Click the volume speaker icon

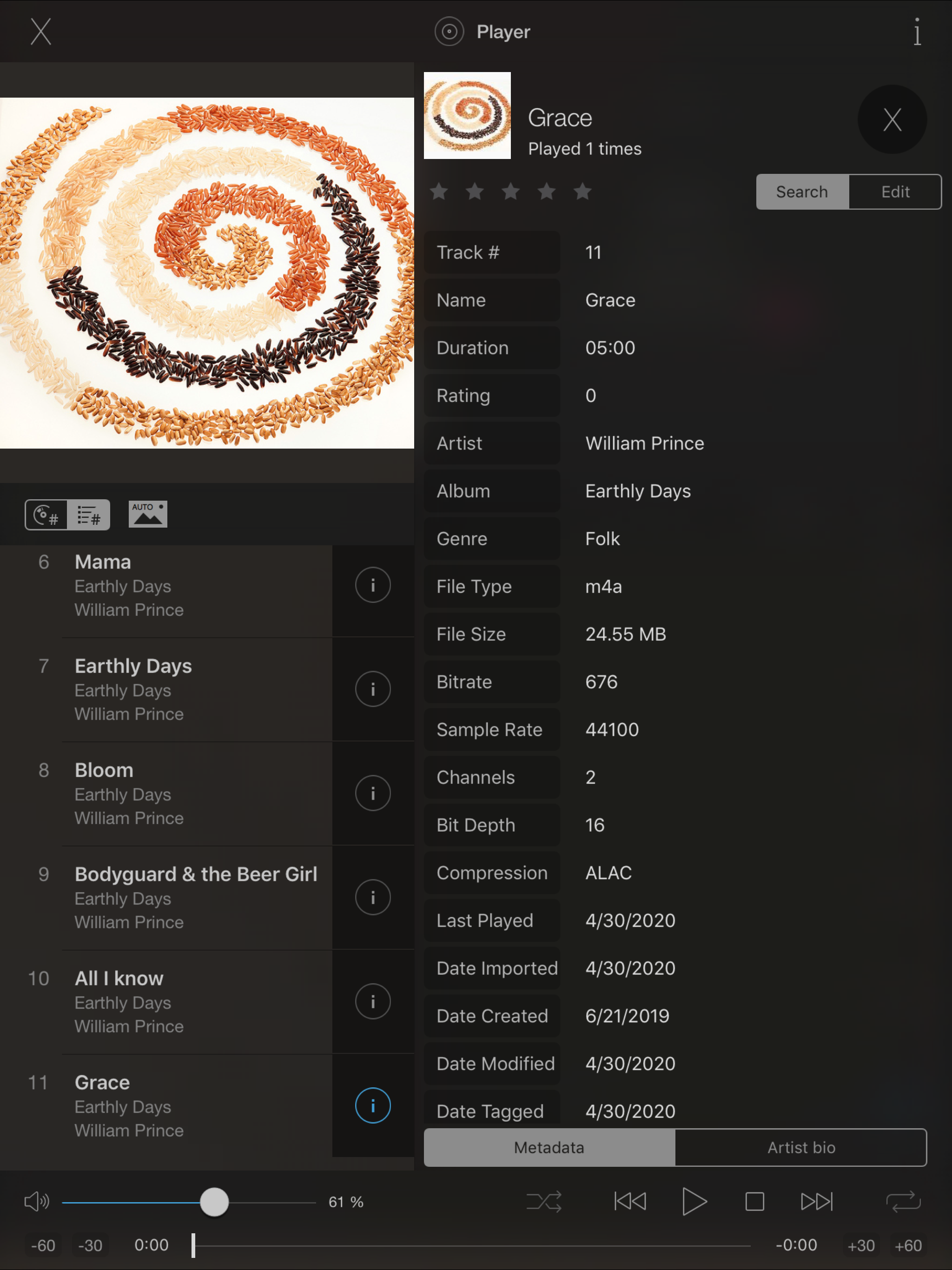click(x=37, y=1201)
